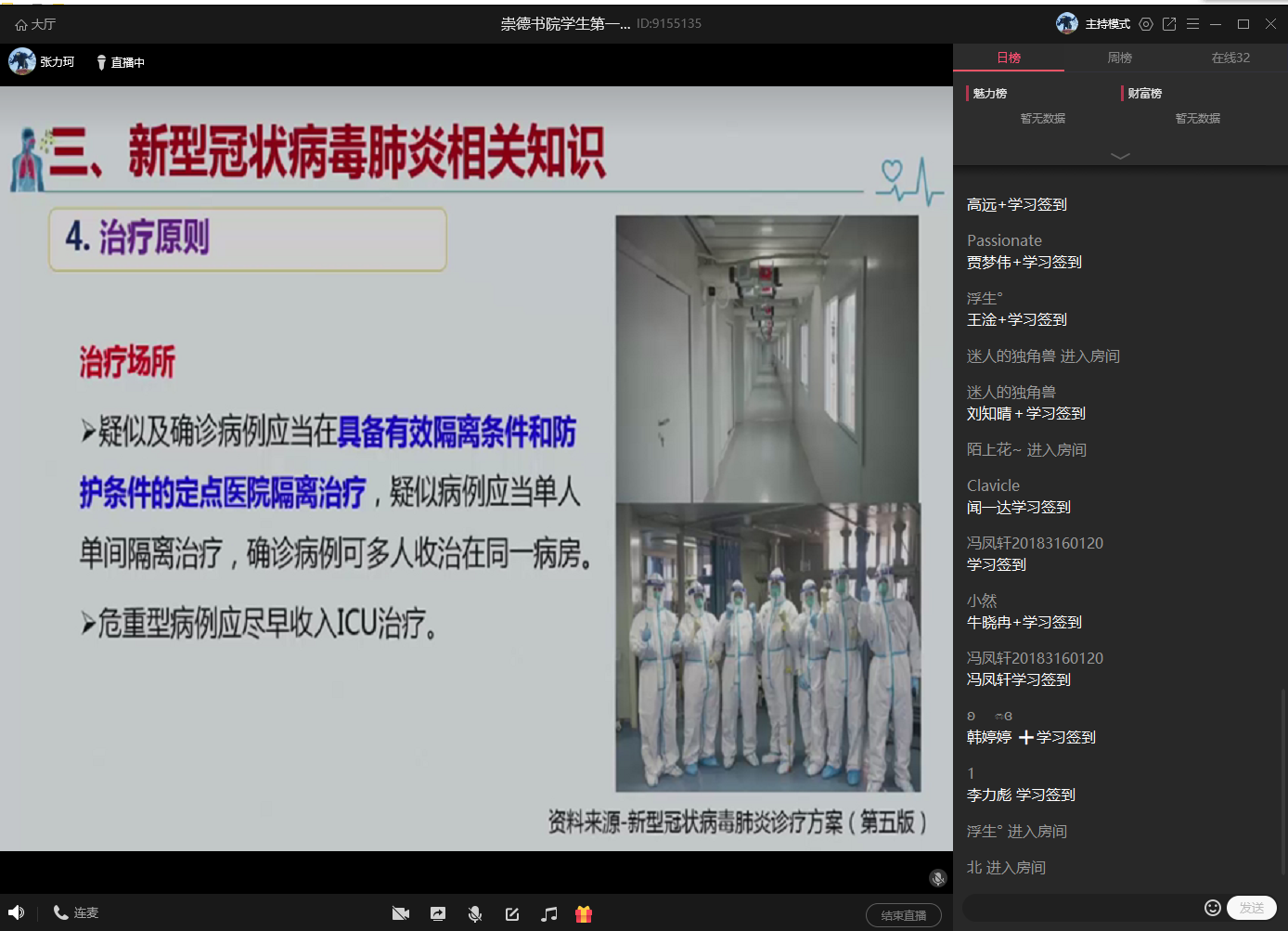This screenshot has height=931, width=1288.
Task: Open the whiteboard edit icon
Action: (x=512, y=913)
